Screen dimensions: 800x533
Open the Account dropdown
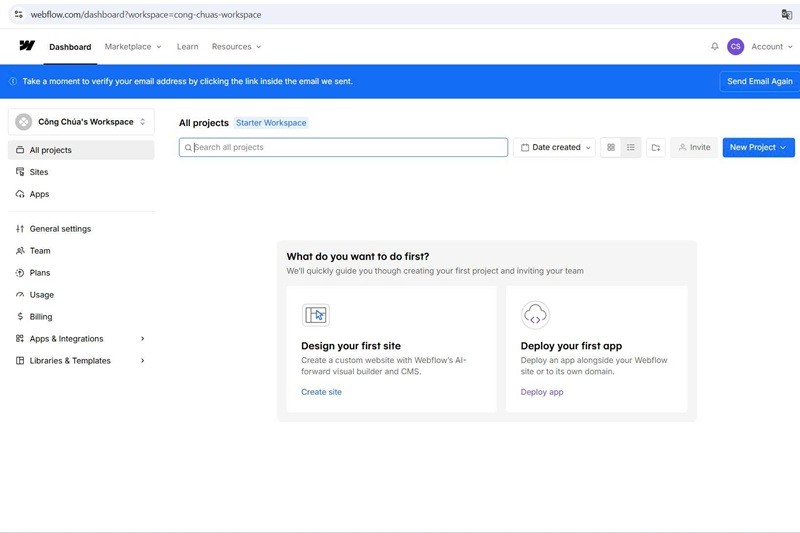(x=772, y=46)
